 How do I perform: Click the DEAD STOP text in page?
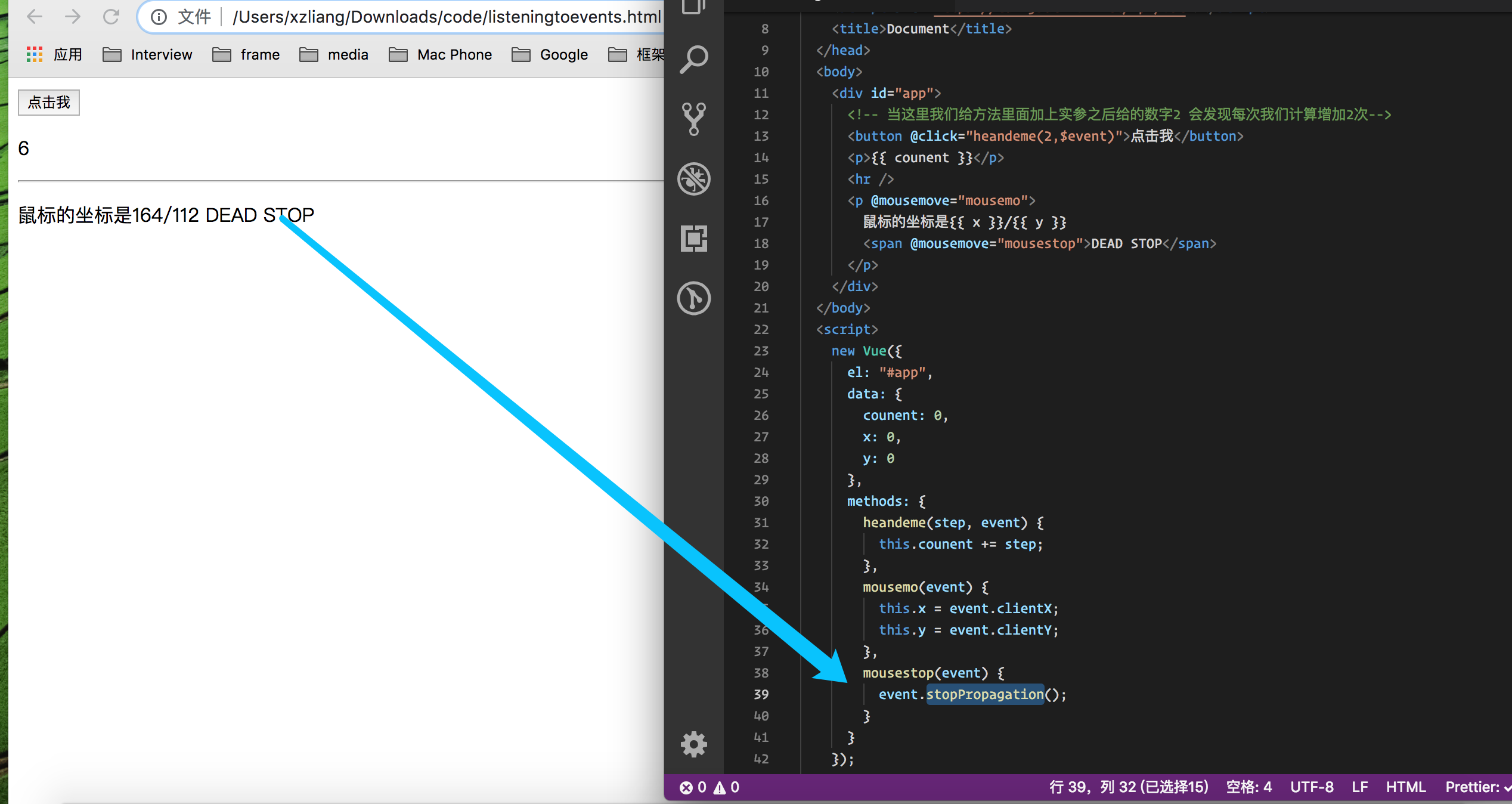click(259, 215)
